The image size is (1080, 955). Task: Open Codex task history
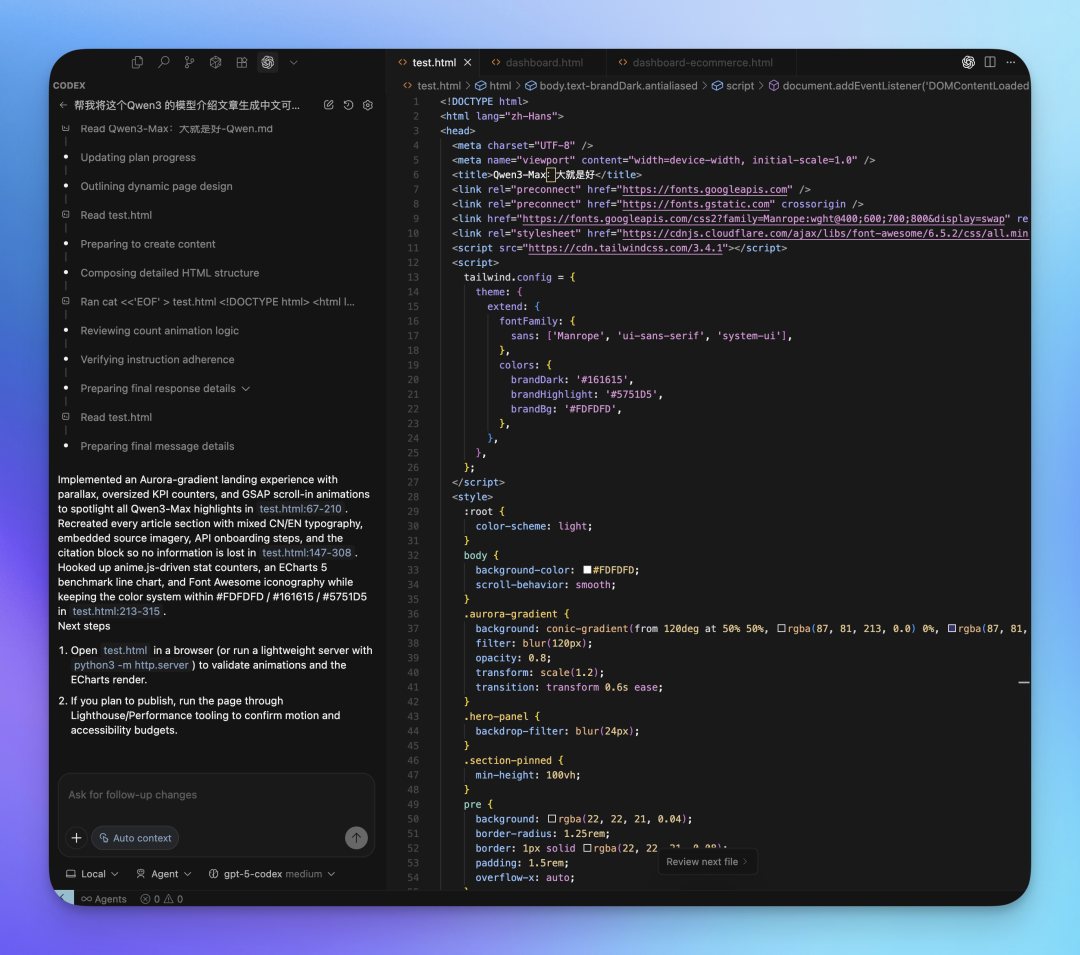(x=349, y=105)
